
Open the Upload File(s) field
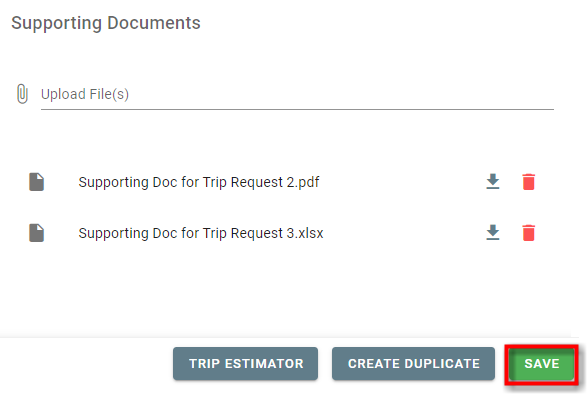(297, 94)
